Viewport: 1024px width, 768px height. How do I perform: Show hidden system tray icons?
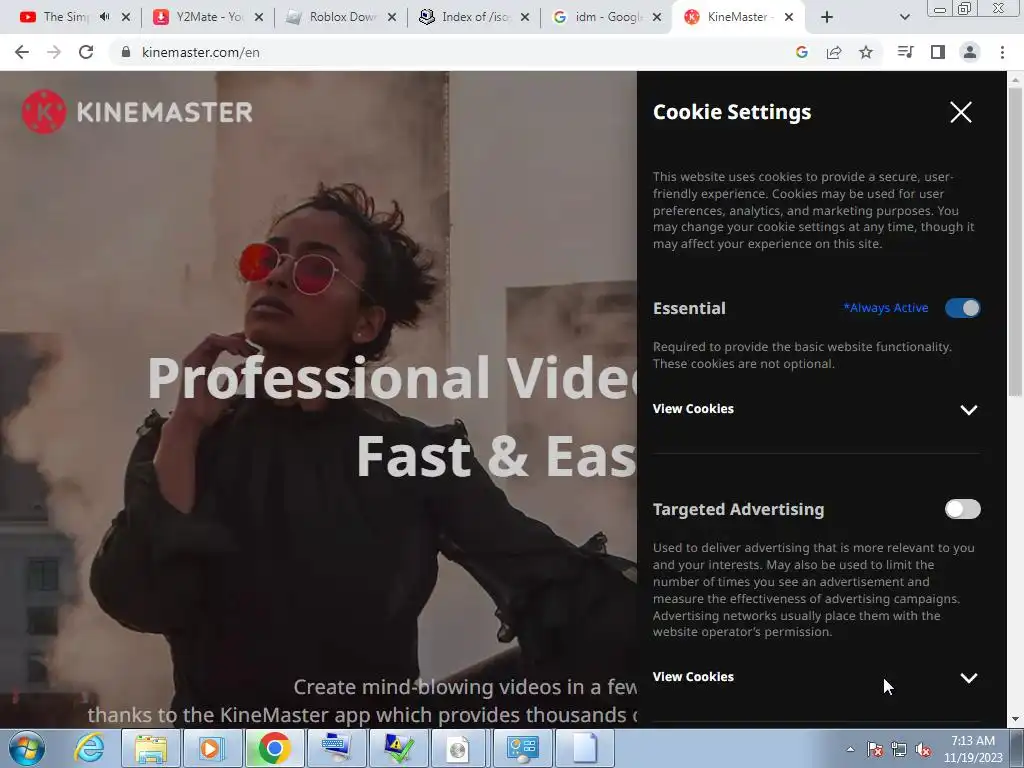[x=850, y=749]
